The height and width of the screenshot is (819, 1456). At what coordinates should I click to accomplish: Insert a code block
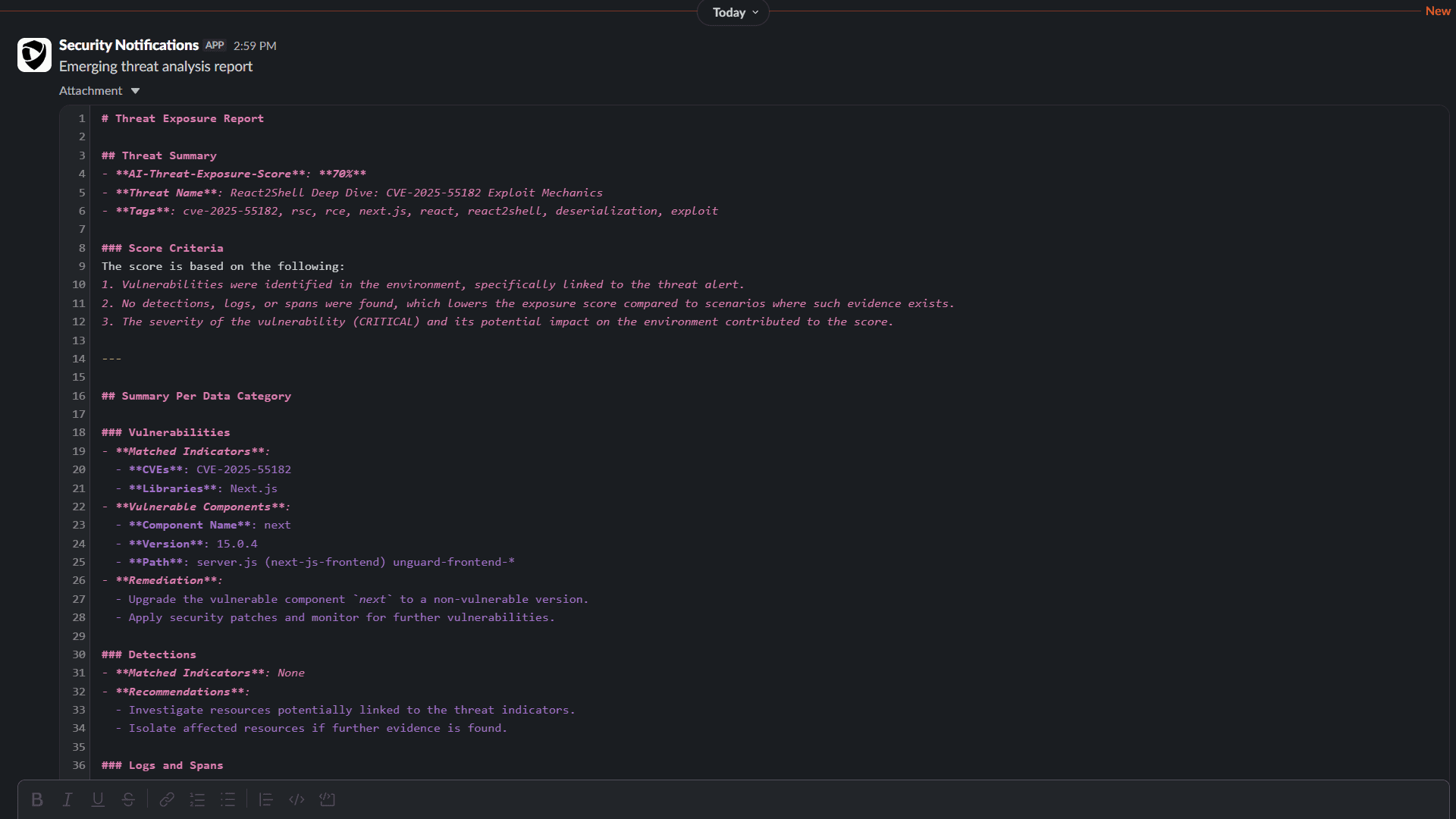click(327, 799)
